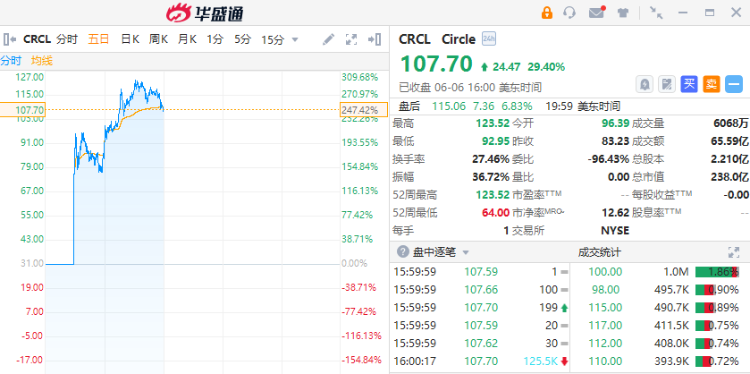Expand the trade statistics panel

click(733, 253)
